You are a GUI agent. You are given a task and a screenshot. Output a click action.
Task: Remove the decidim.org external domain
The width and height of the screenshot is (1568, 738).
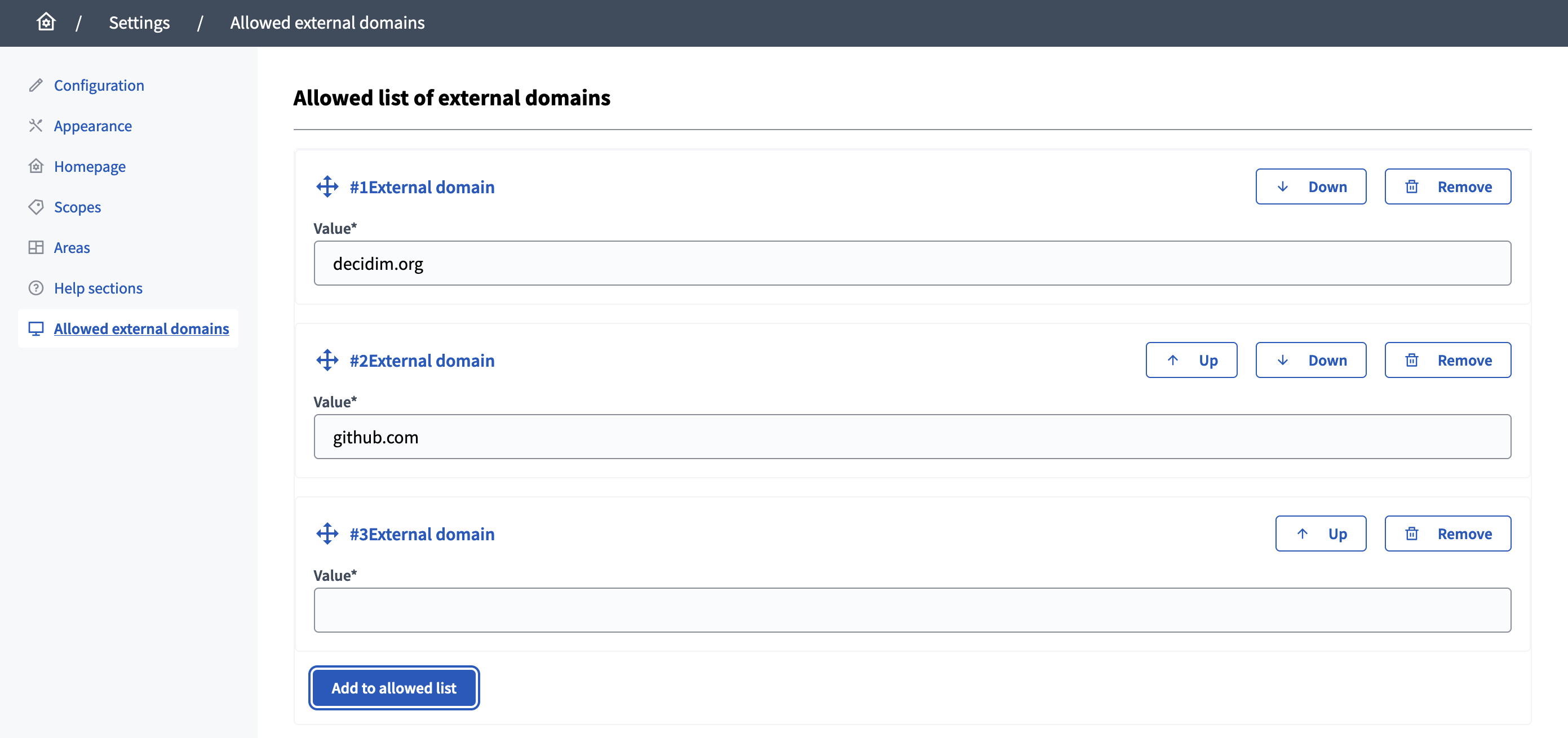click(x=1448, y=187)
